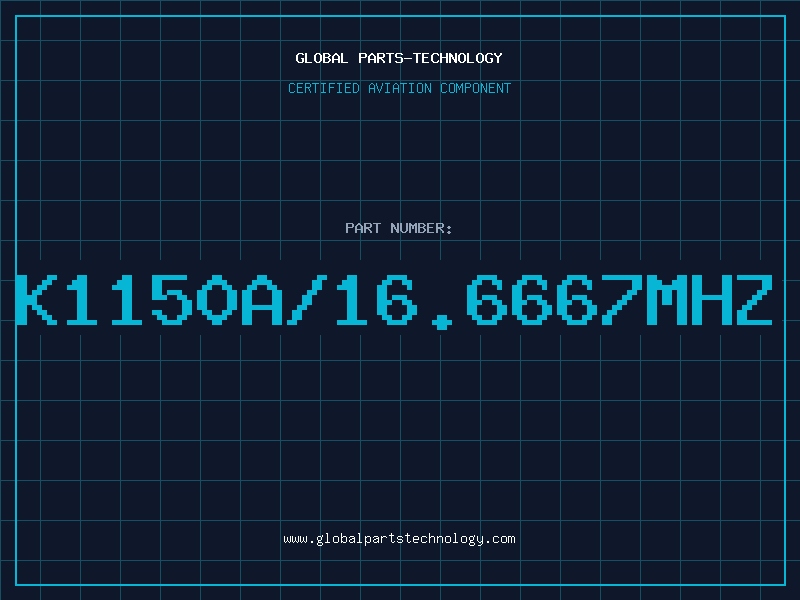Open the www.globalpartstechnology.com link
Screen dimensions: 800x600
(399, 539)
